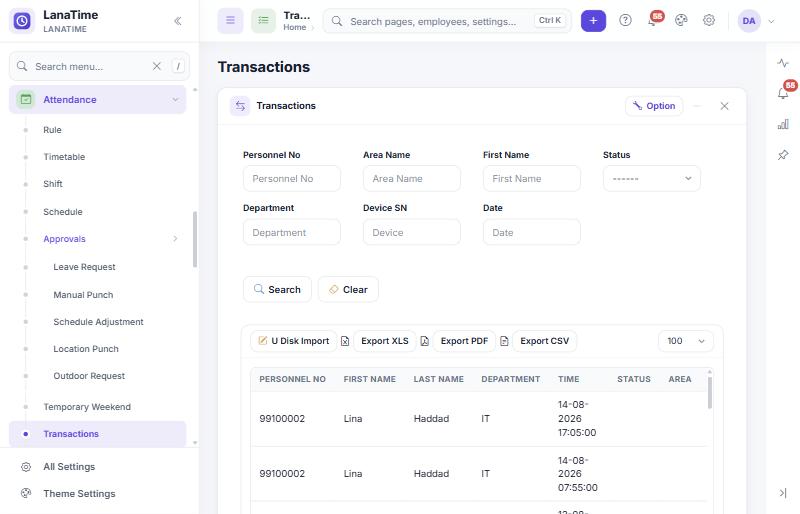Open the settings gear in top bar
Viewport: 800px width, 514px height.
point(709,20)
